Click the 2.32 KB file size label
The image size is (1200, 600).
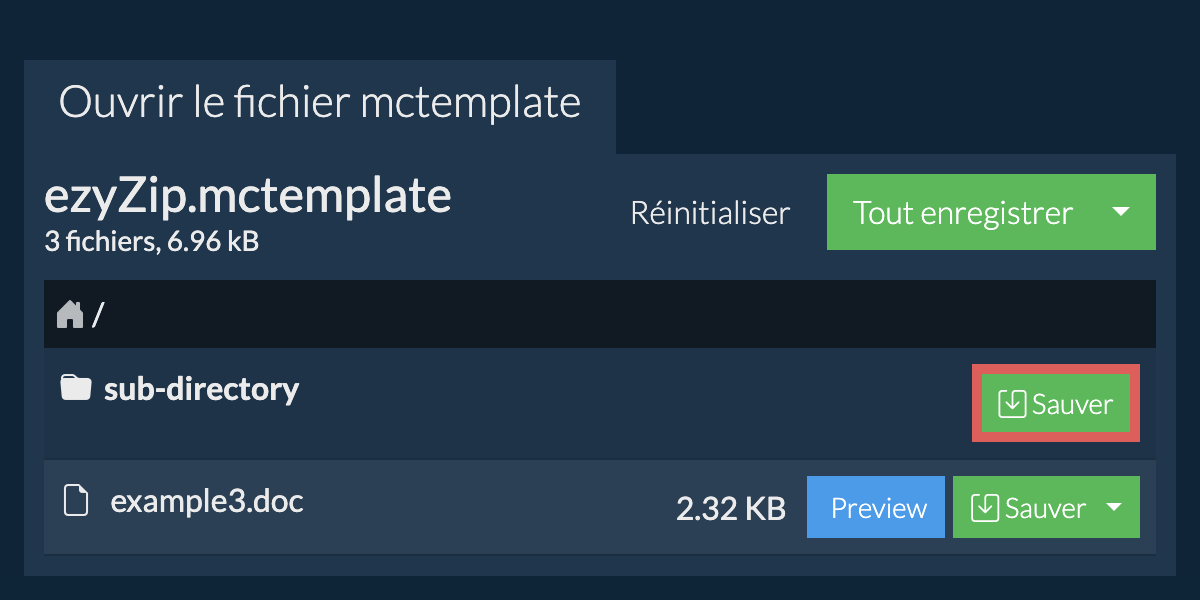pyautogui.click(x=731, y=509)
